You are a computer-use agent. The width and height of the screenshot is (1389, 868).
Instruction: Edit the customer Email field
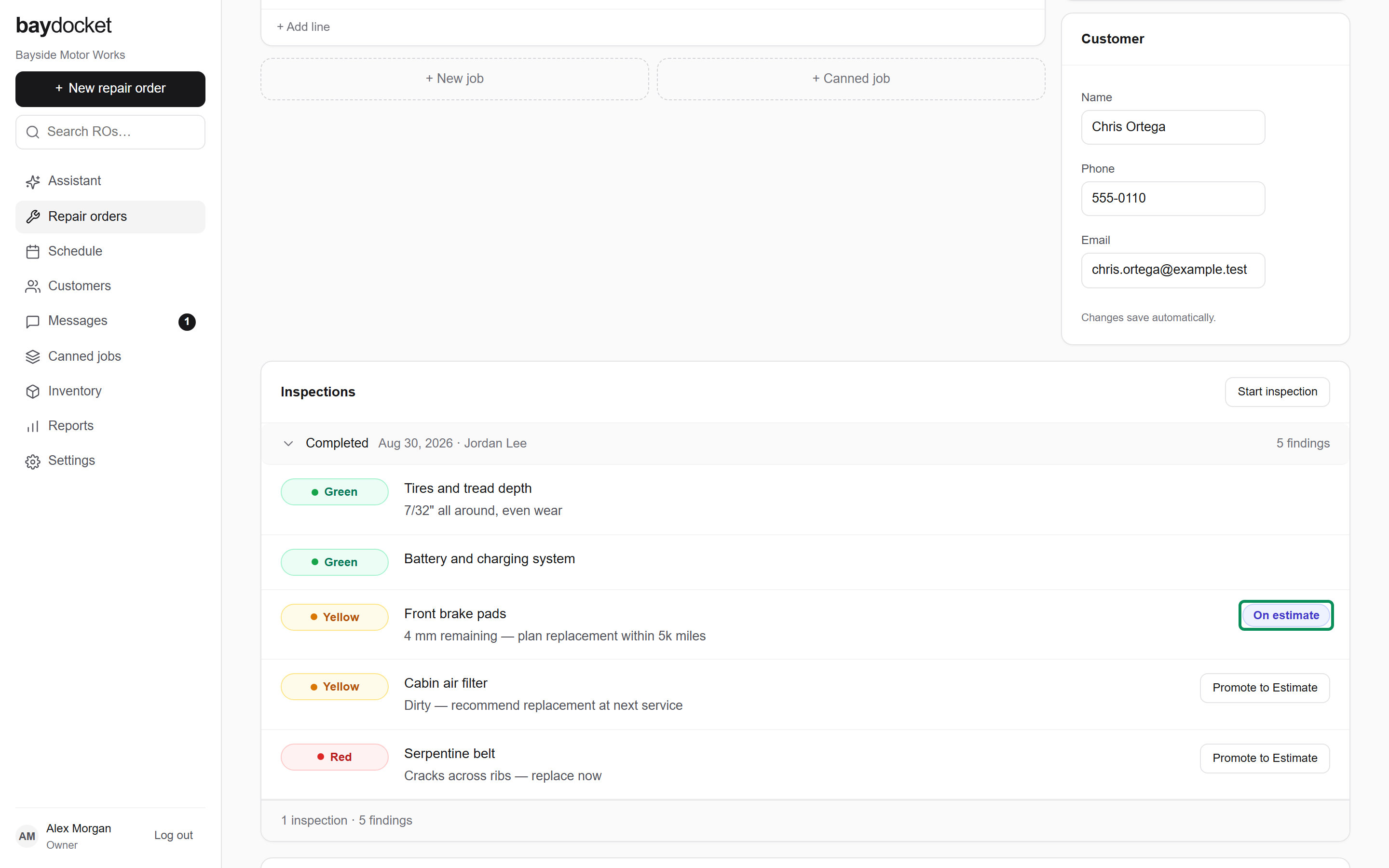[1172, 270]
